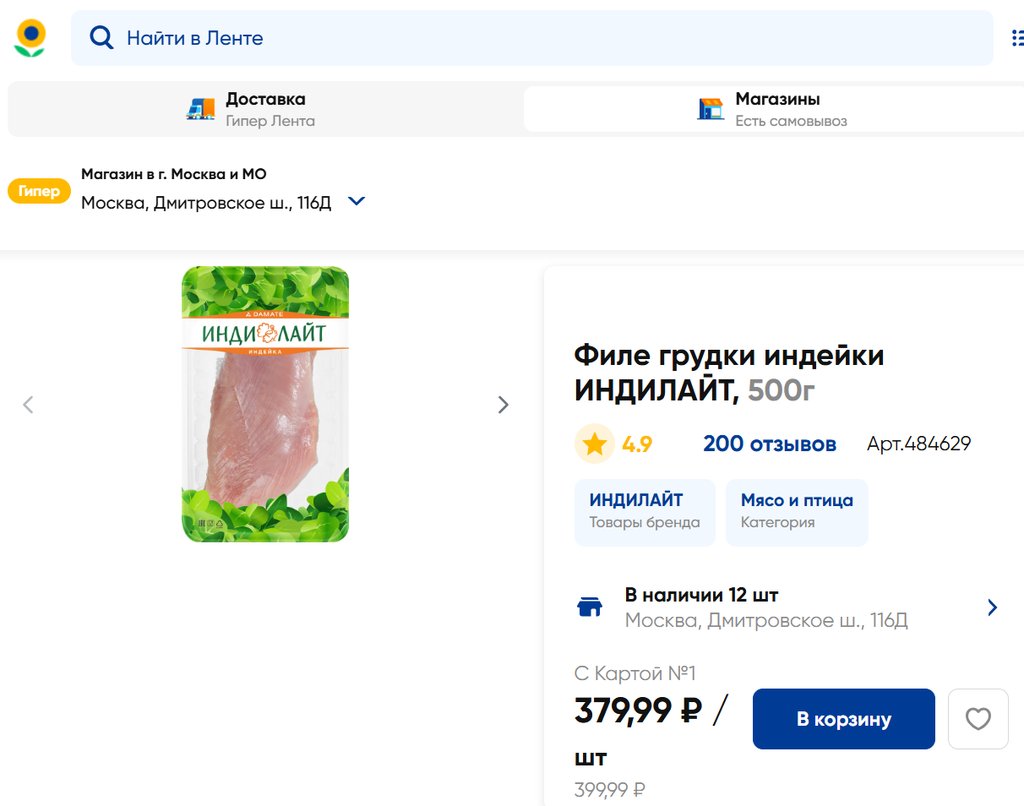1024x806 pixels.
Task: Click the yellow Гипер badge
Action: tap(39, 191)
